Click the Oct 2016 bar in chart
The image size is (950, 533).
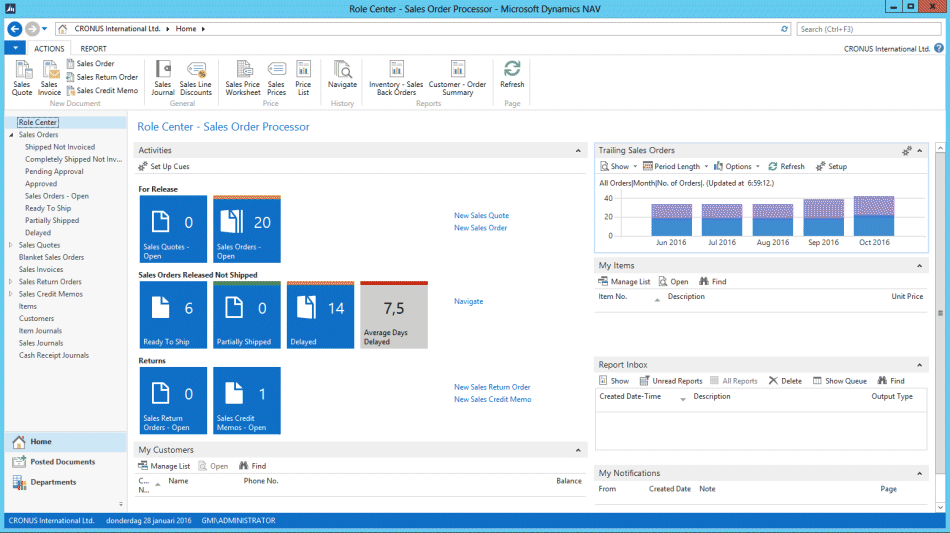coord(874,216)
